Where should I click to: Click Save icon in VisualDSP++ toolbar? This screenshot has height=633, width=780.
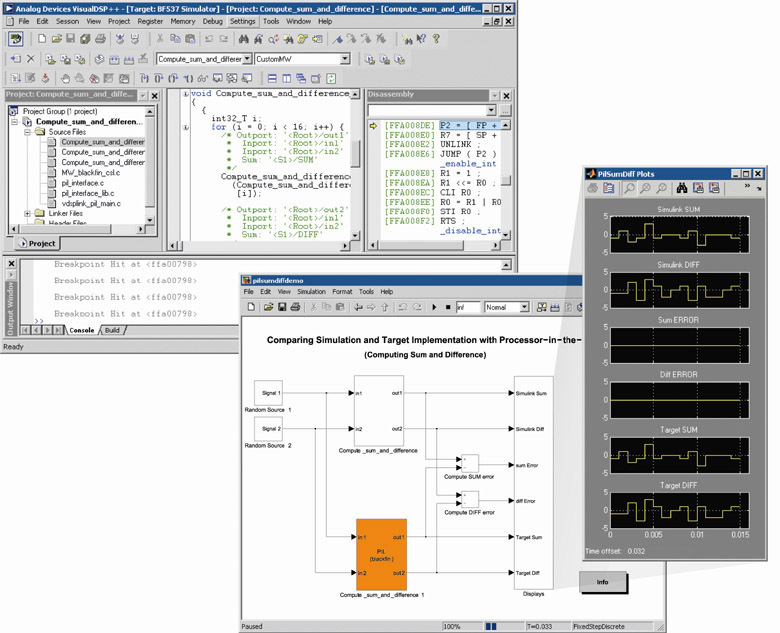coord(71,38)
